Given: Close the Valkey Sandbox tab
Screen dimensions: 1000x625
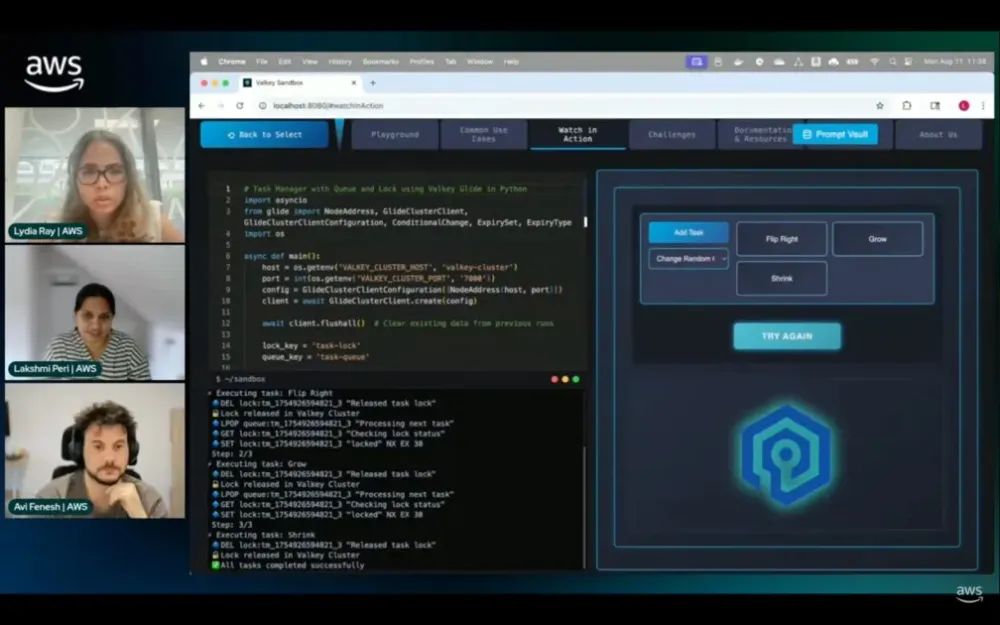Looking at the screenshot, I should click(354, 83).
